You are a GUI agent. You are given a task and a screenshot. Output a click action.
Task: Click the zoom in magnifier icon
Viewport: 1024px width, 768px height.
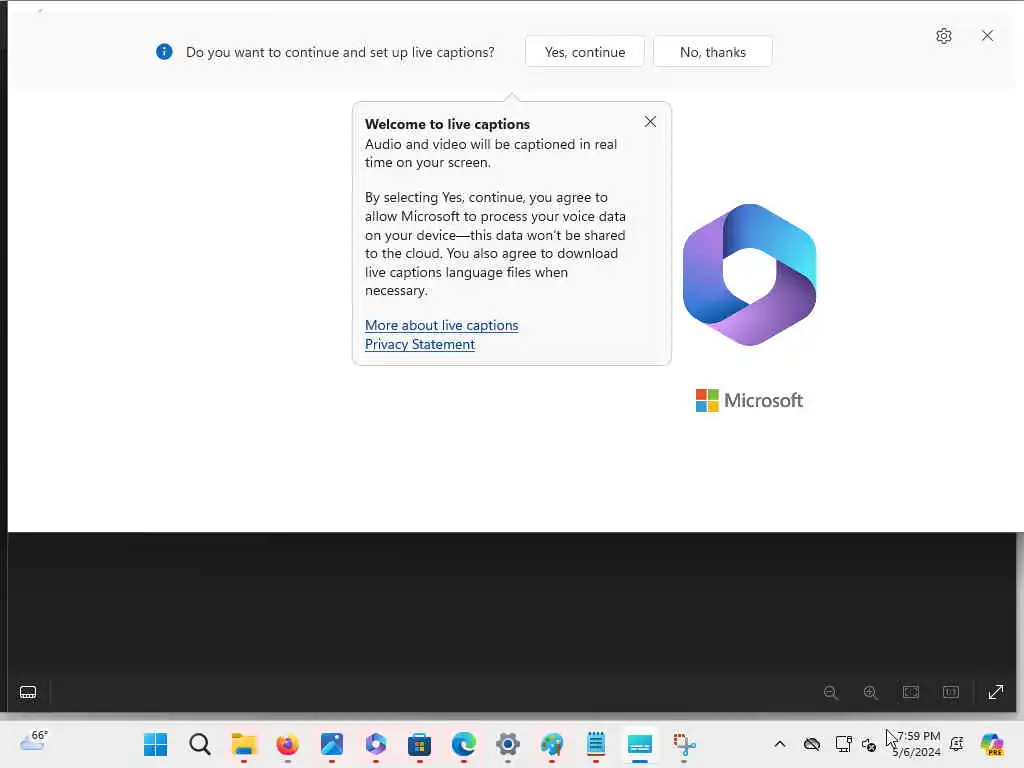click(871, 692)
